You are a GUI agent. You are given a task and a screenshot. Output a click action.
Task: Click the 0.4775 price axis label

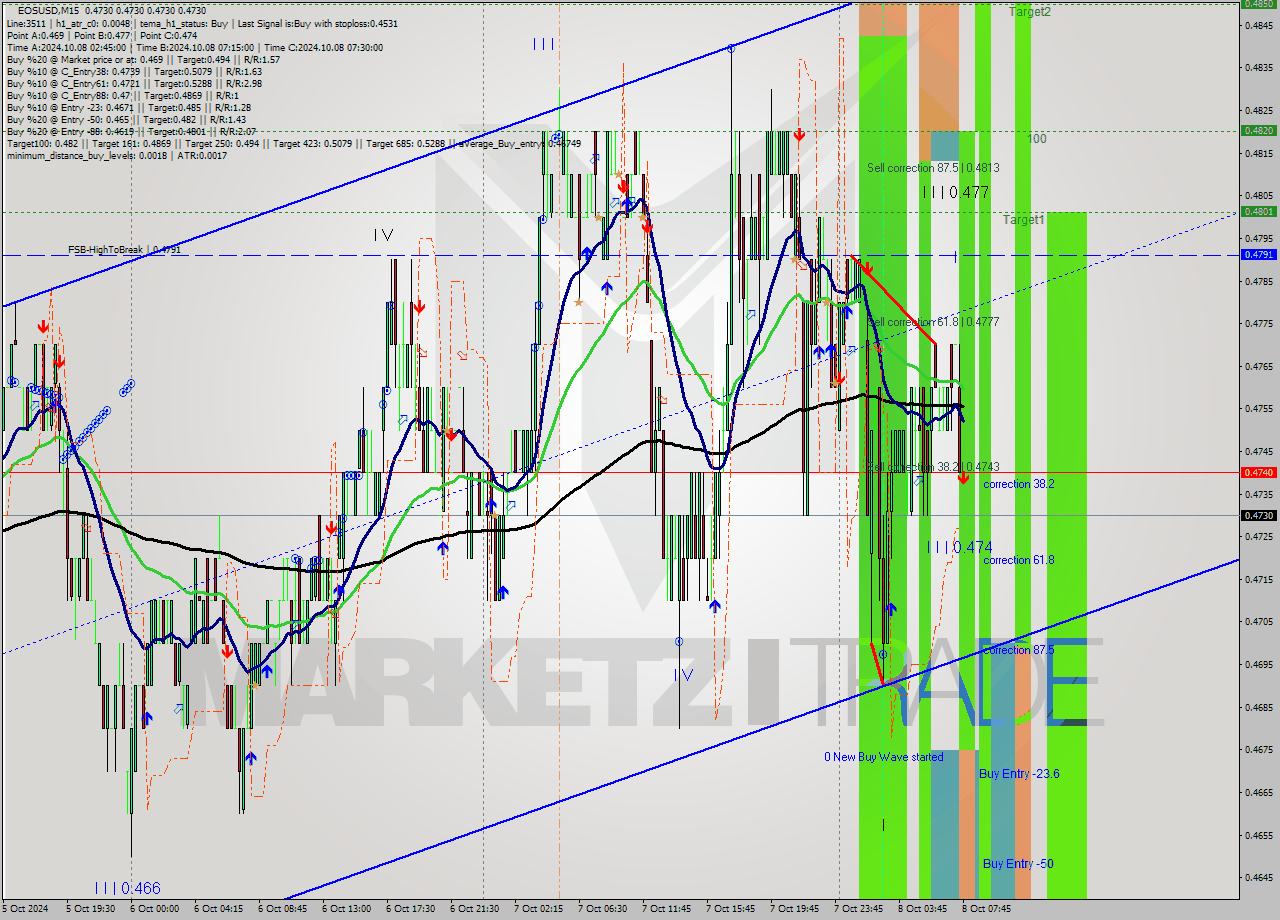point(1257,323)
